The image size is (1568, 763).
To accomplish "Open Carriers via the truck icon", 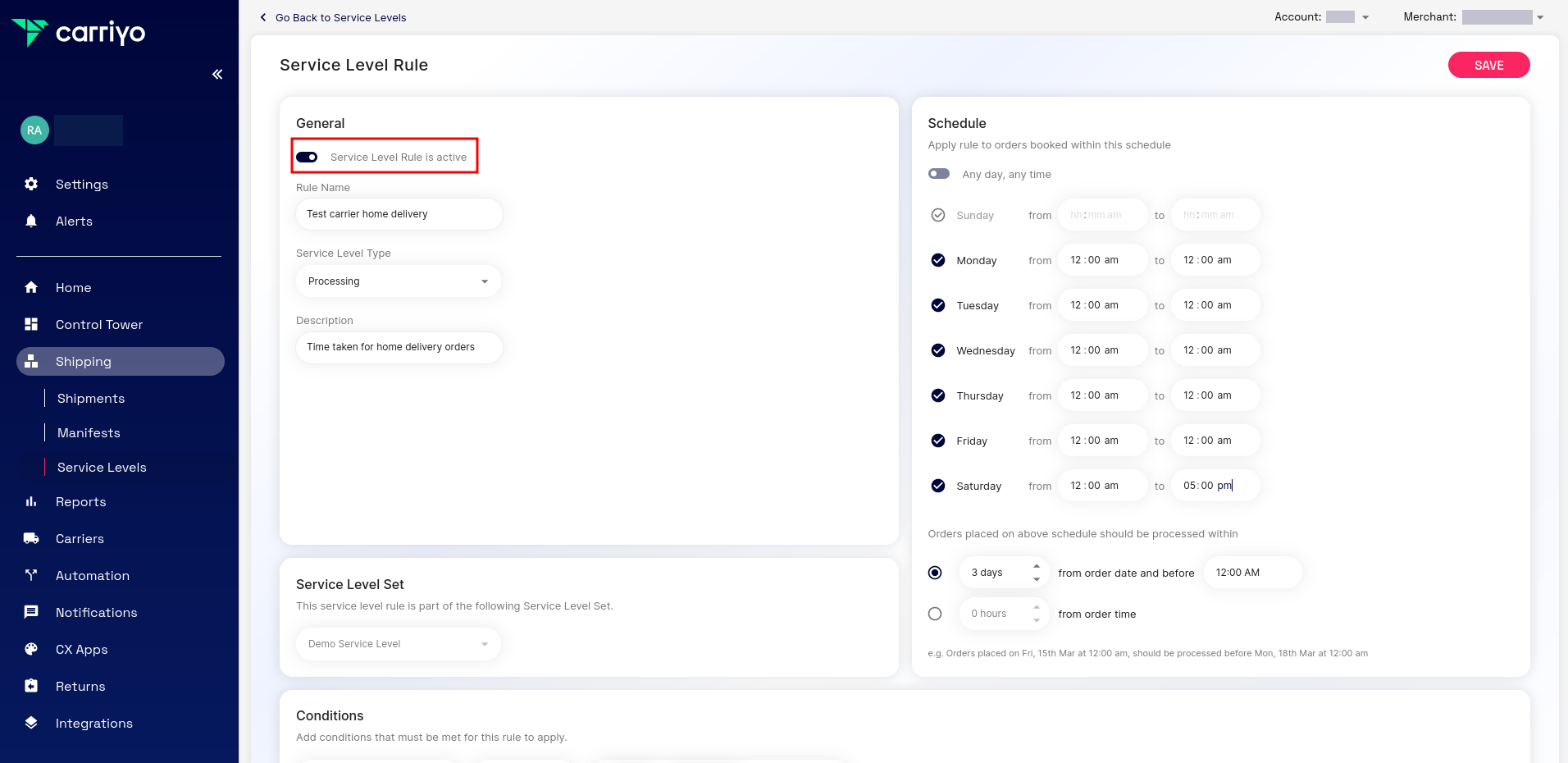I will [x=30, y=538].
